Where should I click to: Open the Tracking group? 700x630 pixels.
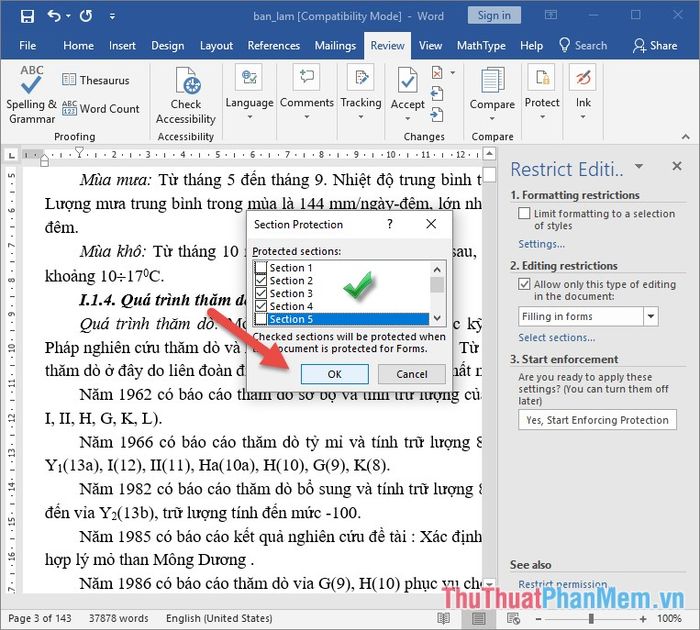tap(361, 93)
